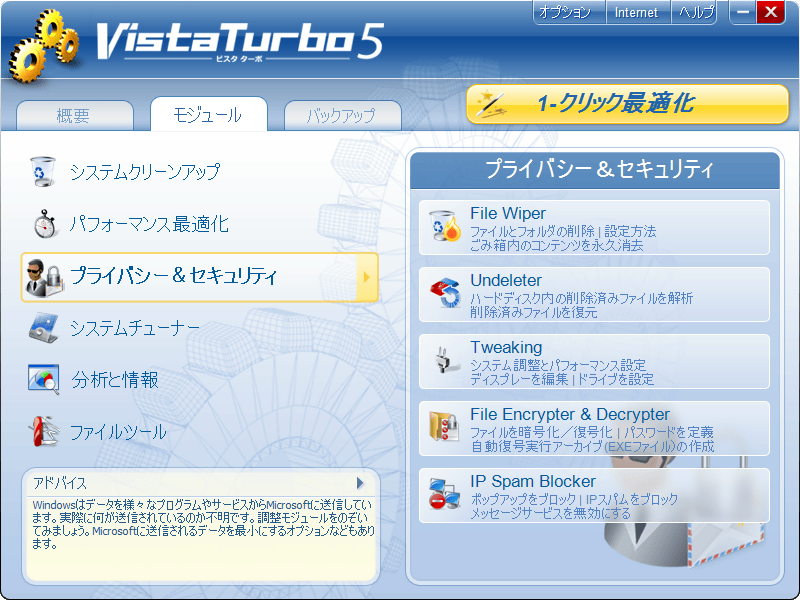Screen dimensions: 800x600
Task: Minimize the VistaTurbo window
Action: pos(743,12)
